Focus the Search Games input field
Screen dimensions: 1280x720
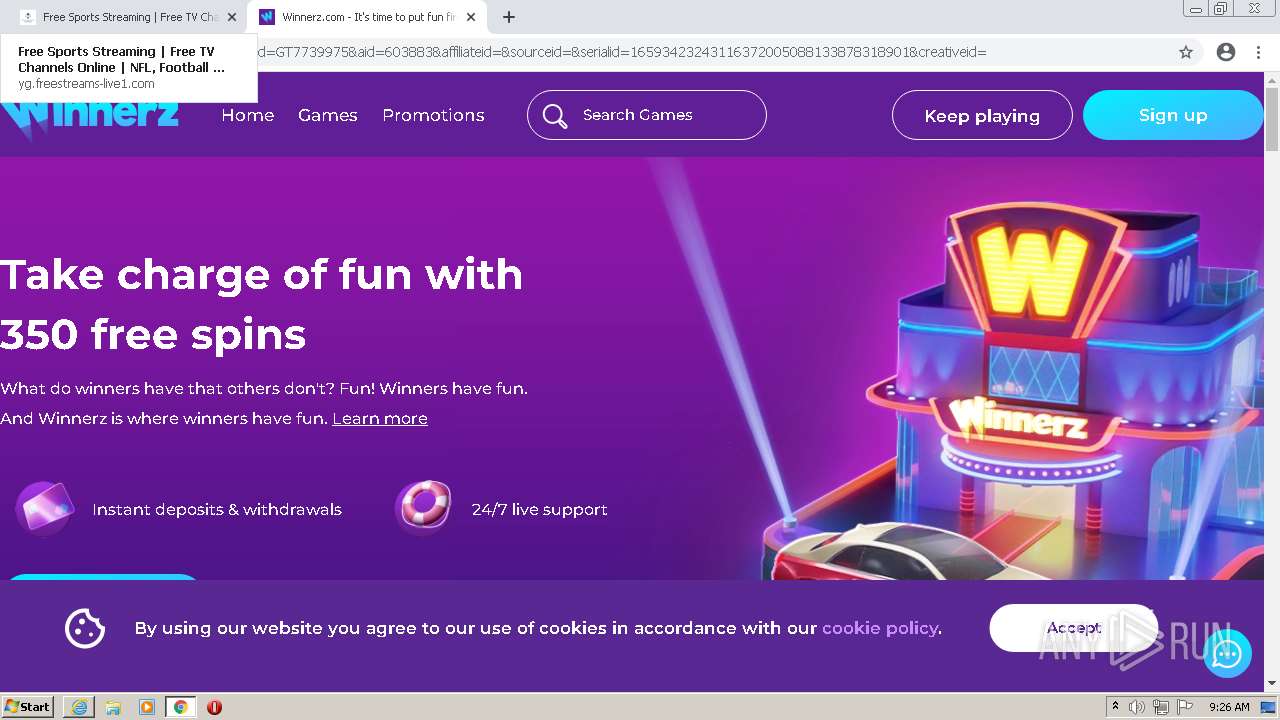(x=647, y=115)
